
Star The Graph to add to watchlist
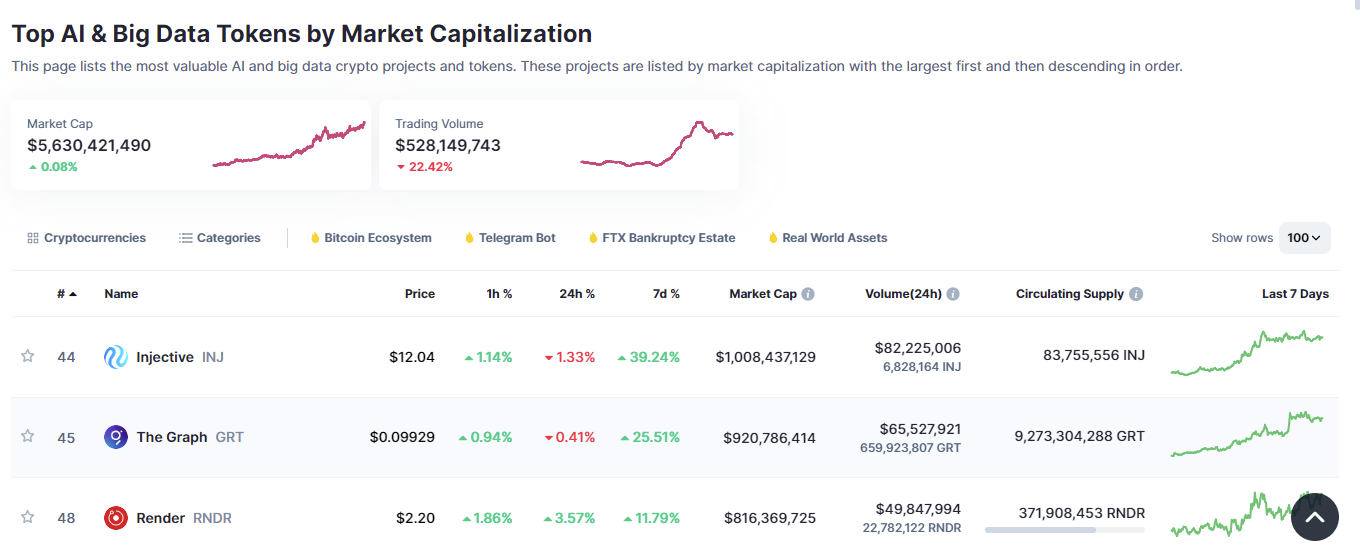click(28, 436)
